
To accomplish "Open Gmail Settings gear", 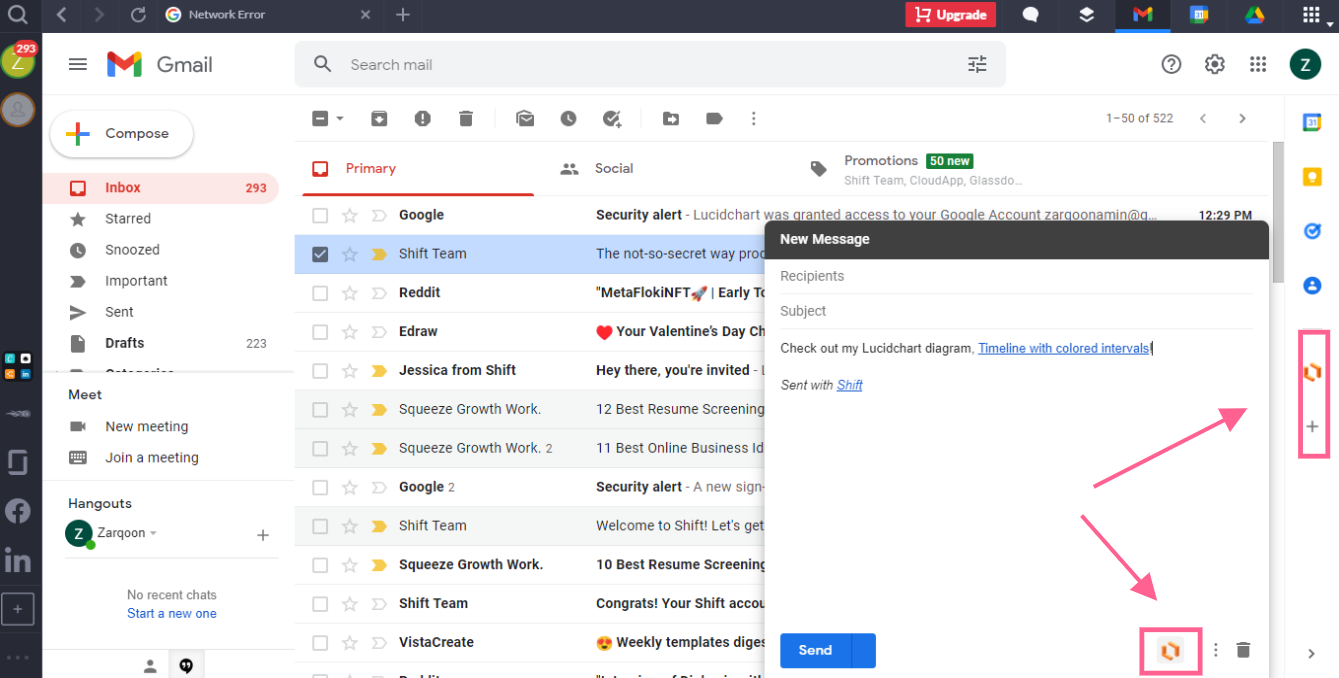I will point(1215,64).
